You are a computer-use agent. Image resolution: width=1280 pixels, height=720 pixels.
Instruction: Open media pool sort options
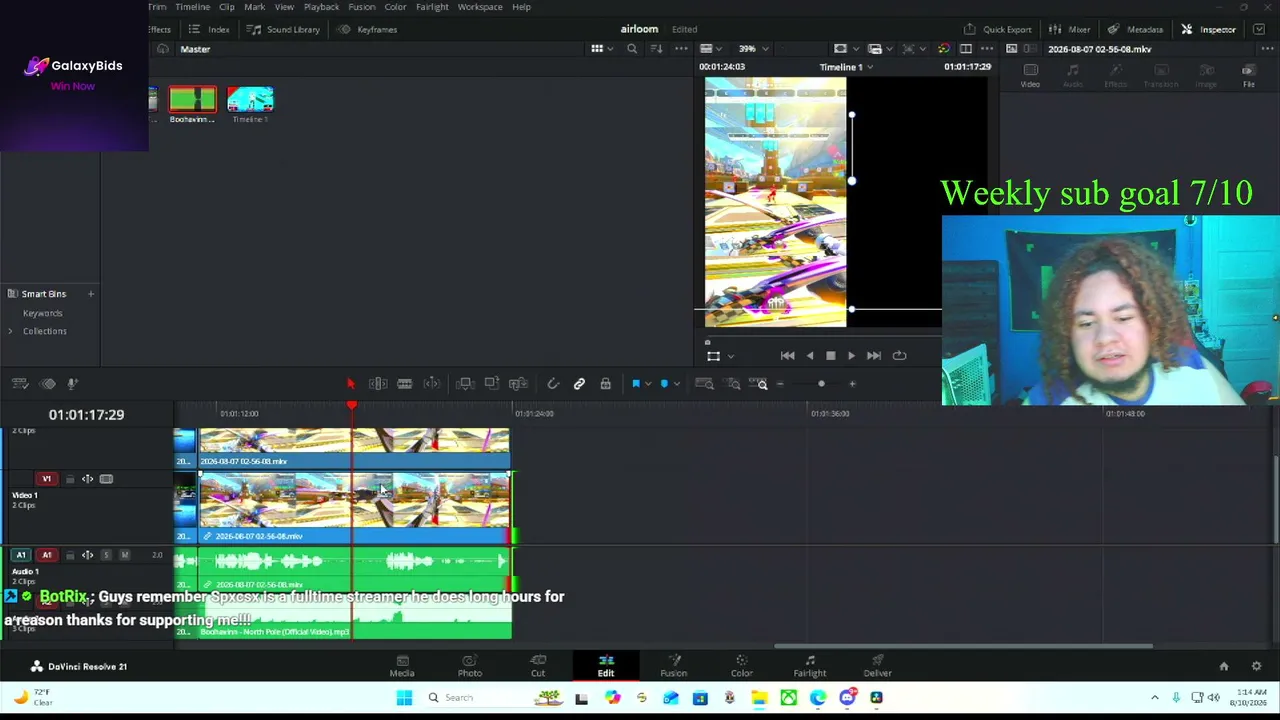(x=657, y=49)
